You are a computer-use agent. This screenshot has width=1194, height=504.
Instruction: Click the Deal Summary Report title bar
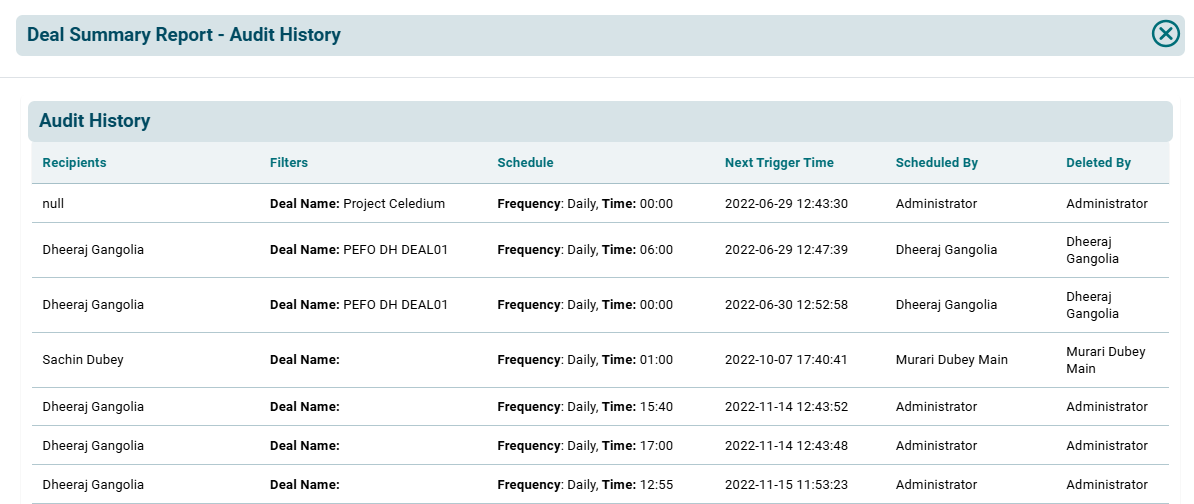click(x=184, y=35)
